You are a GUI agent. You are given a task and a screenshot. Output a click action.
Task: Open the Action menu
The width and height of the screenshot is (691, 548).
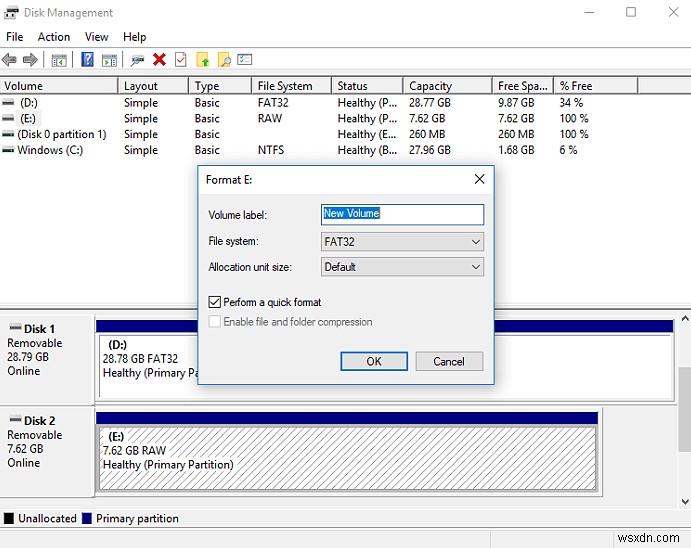click(x=54, y=37)
